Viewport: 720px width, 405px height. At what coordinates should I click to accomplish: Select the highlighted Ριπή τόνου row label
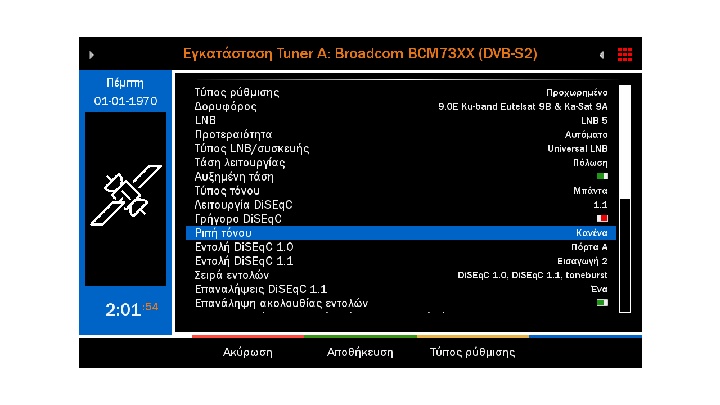pyautogui.click(x=223, y=233)
